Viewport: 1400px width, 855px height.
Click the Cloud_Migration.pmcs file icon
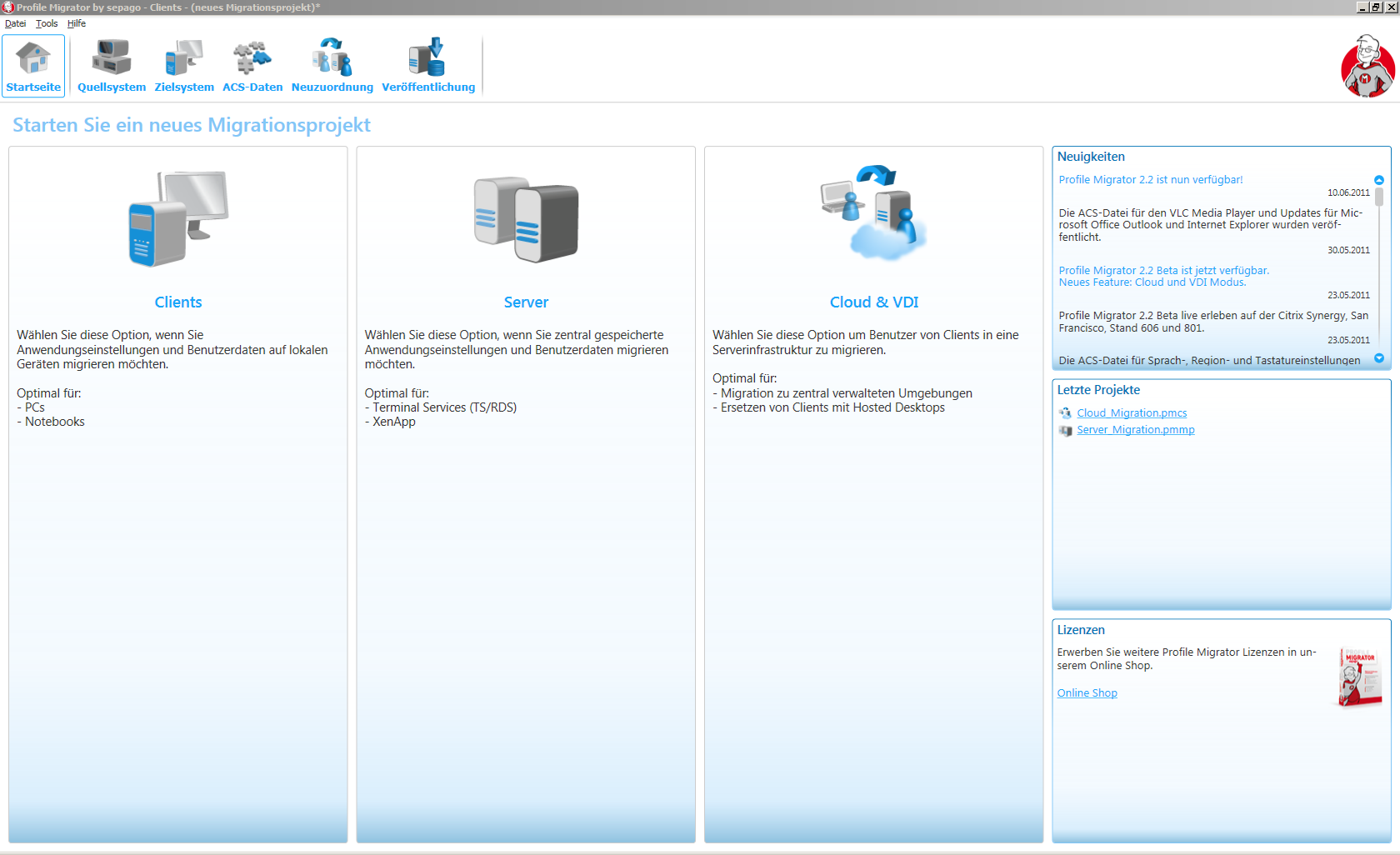[x=1065, y=413]
